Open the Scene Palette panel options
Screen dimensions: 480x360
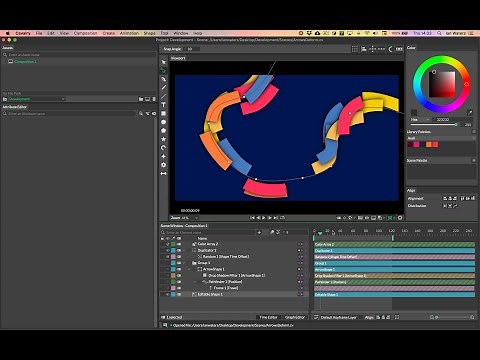474,160
